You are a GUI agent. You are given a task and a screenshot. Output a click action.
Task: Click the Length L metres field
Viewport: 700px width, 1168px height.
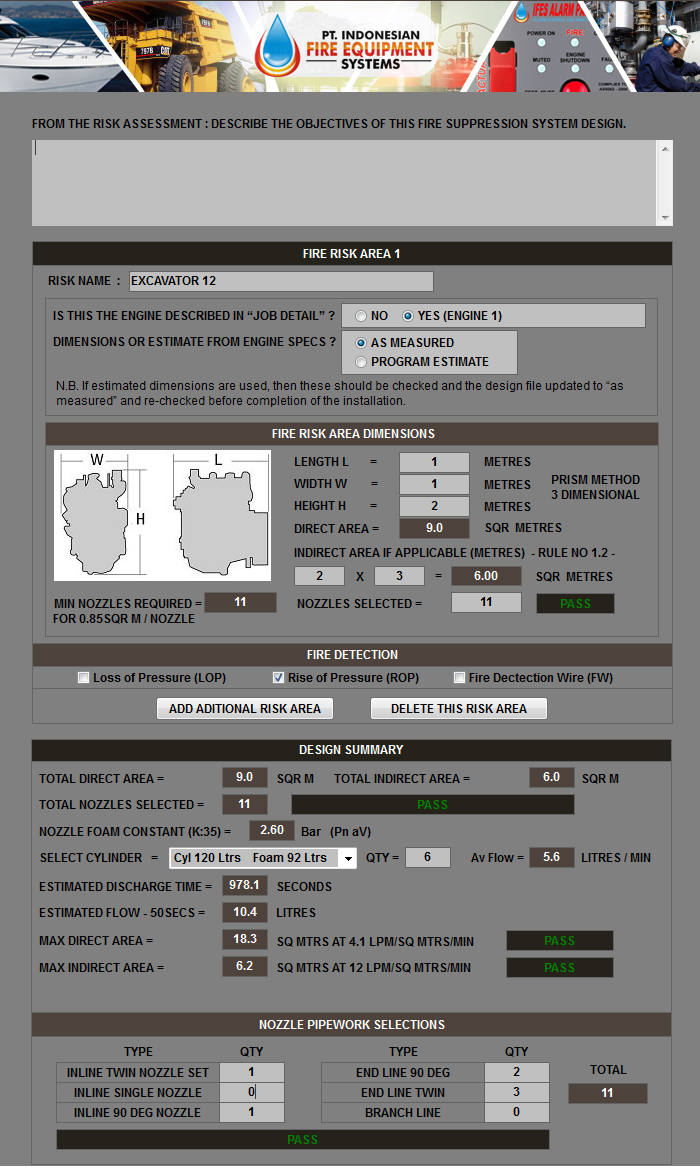434,462
